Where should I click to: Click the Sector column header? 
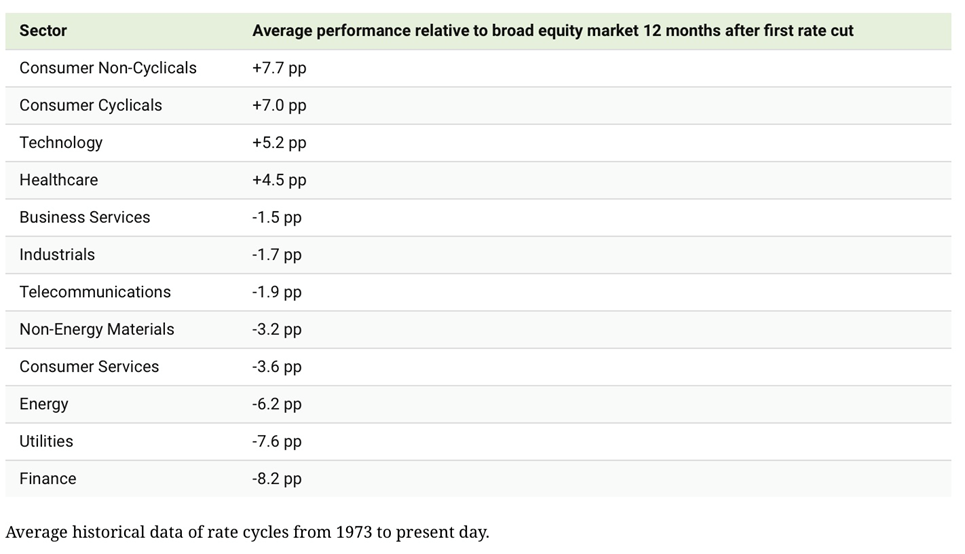pyautogui.click(x=45, y=30)
